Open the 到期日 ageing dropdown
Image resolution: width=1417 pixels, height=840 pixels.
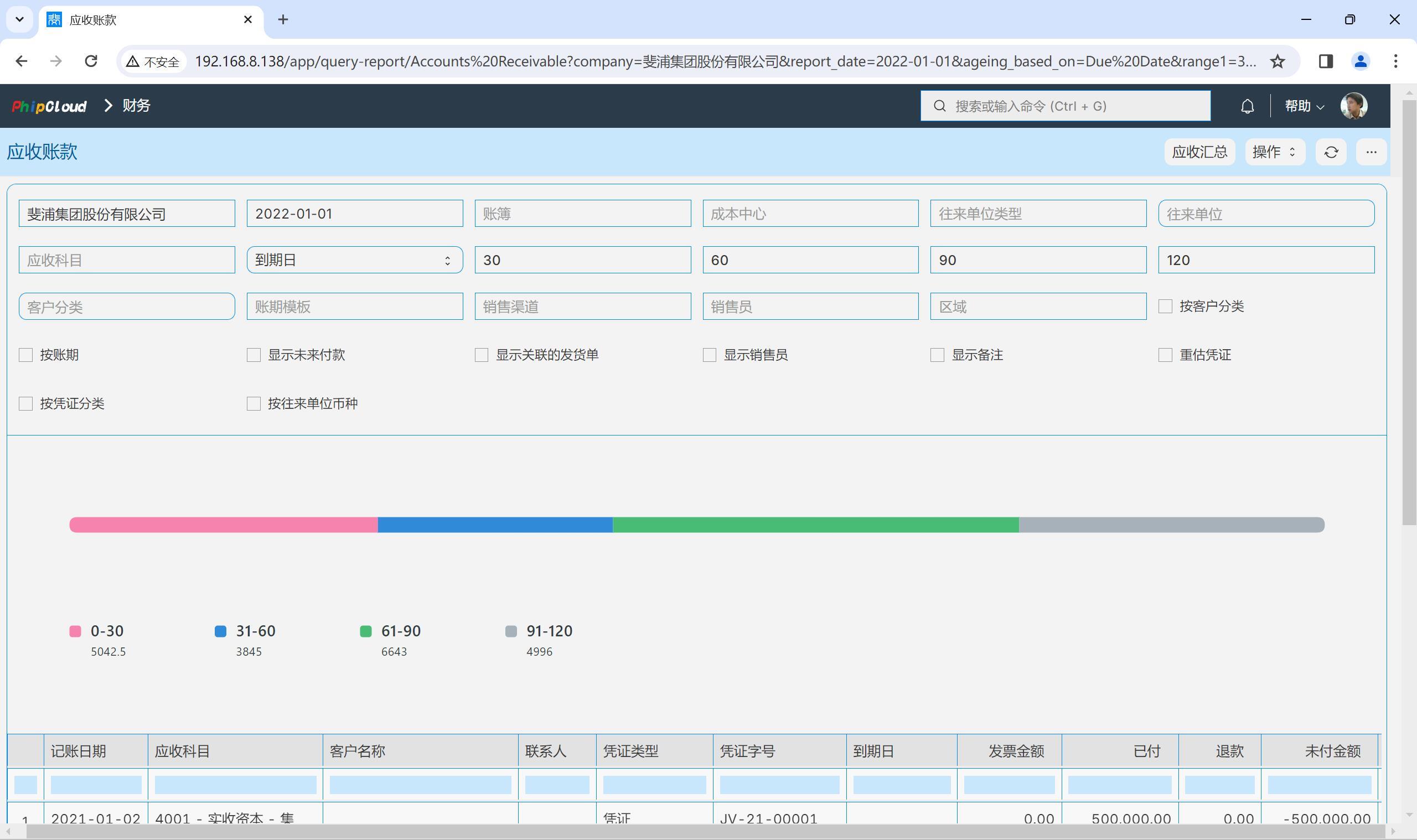354,260
